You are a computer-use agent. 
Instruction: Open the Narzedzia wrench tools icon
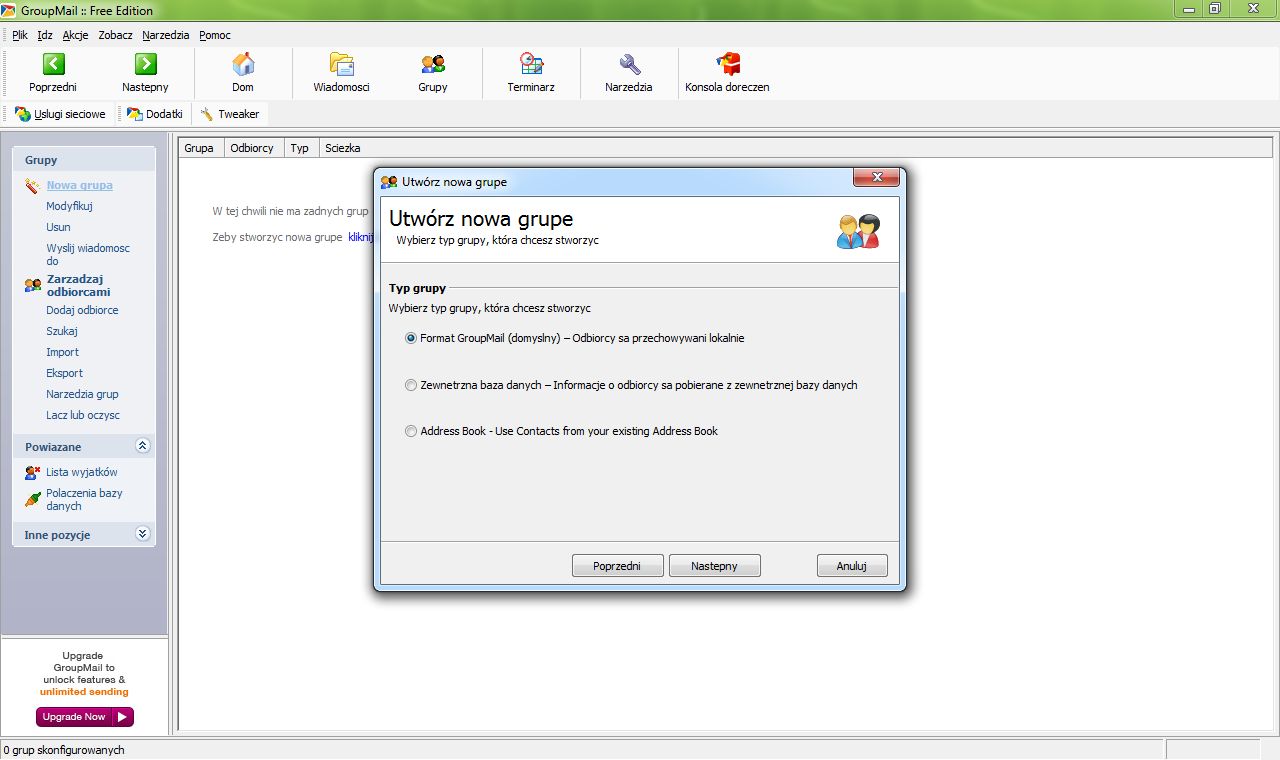pyautogui.click(x=629, y=64)
